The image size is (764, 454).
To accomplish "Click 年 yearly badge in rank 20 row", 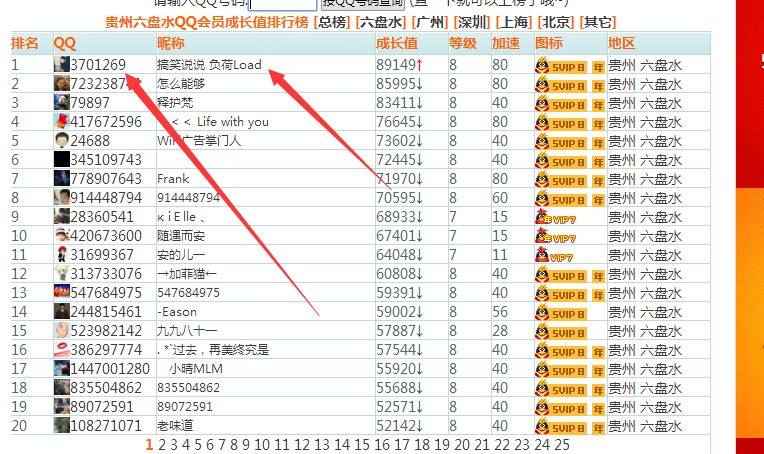I will [598, 428].
